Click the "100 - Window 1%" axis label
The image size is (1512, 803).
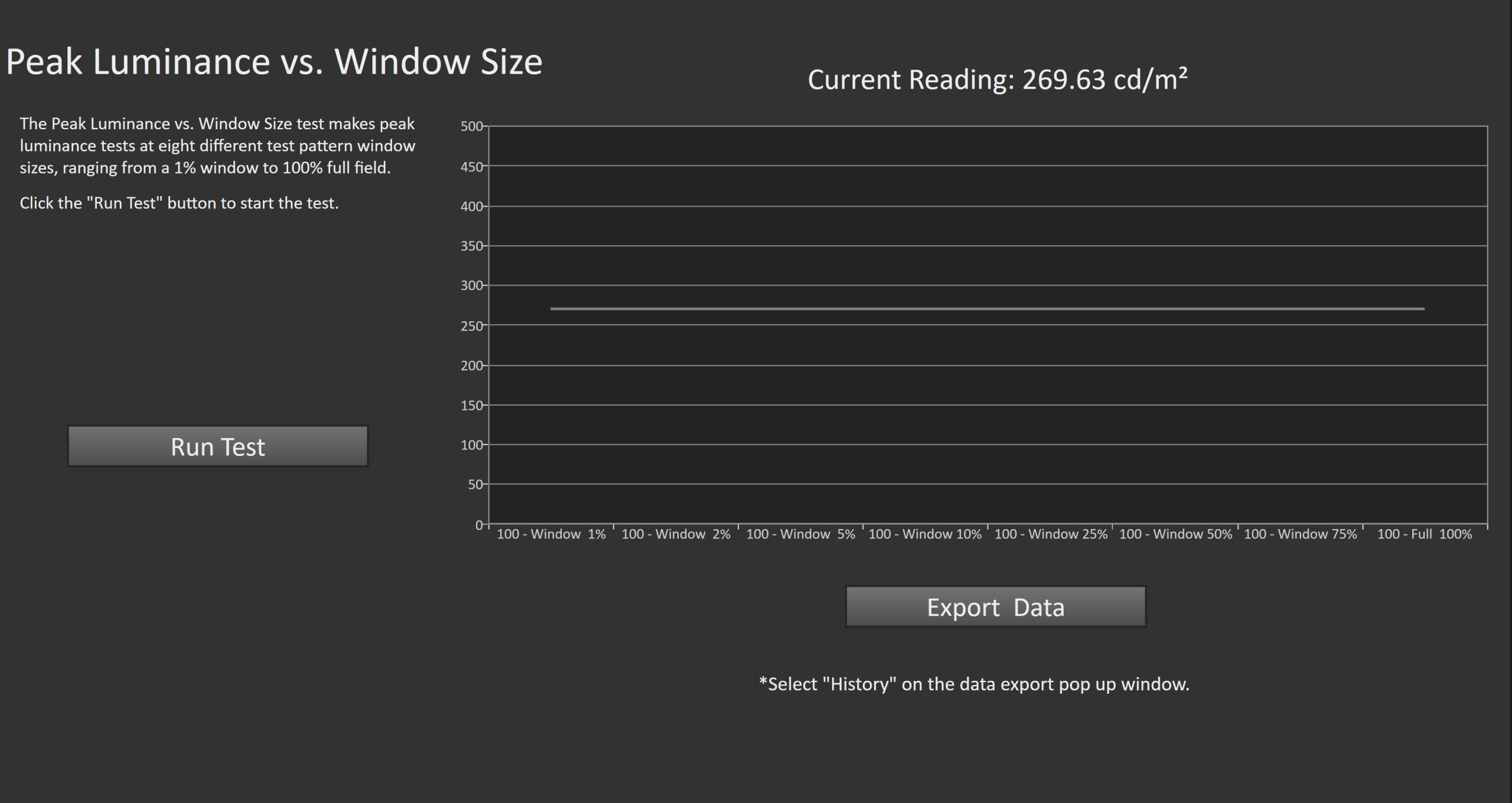pos(551,534)
